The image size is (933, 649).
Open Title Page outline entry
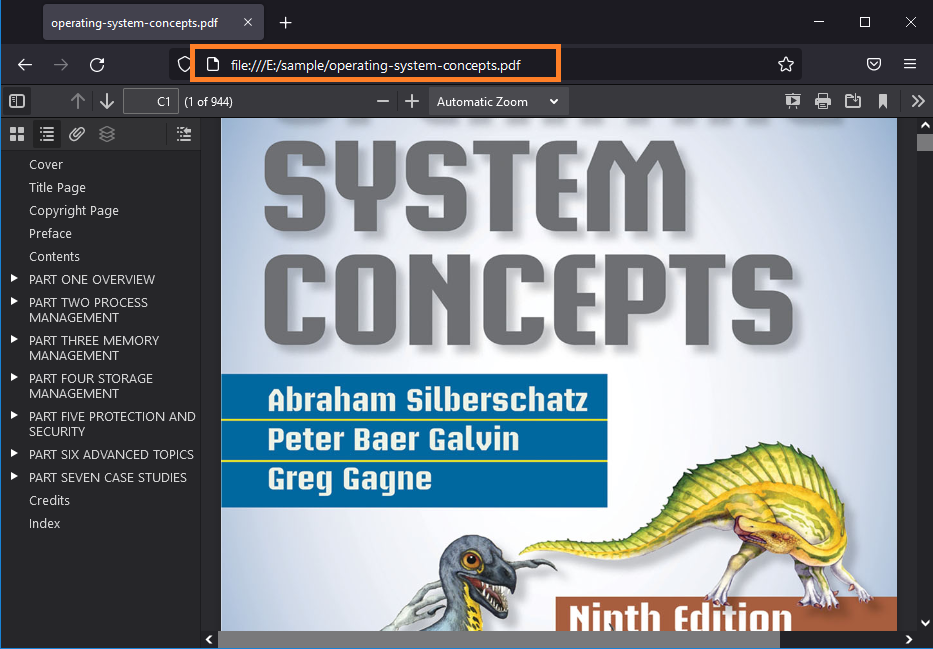click(x=57, y=188)
